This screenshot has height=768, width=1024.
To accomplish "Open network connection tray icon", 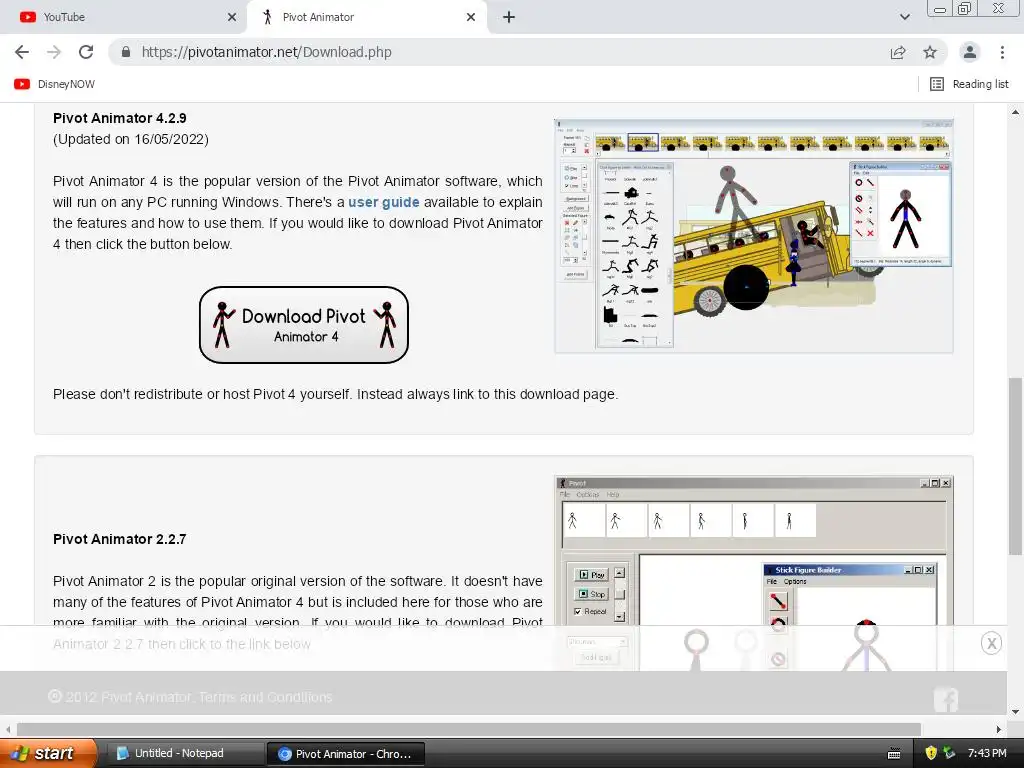I will (x=950, y=753).
